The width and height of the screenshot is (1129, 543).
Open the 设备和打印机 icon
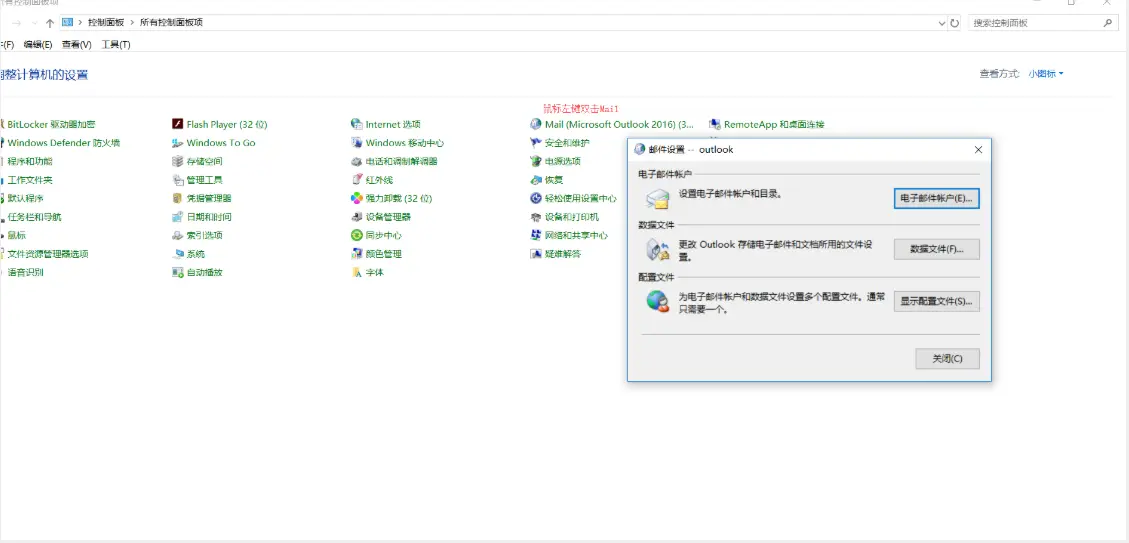536,217
